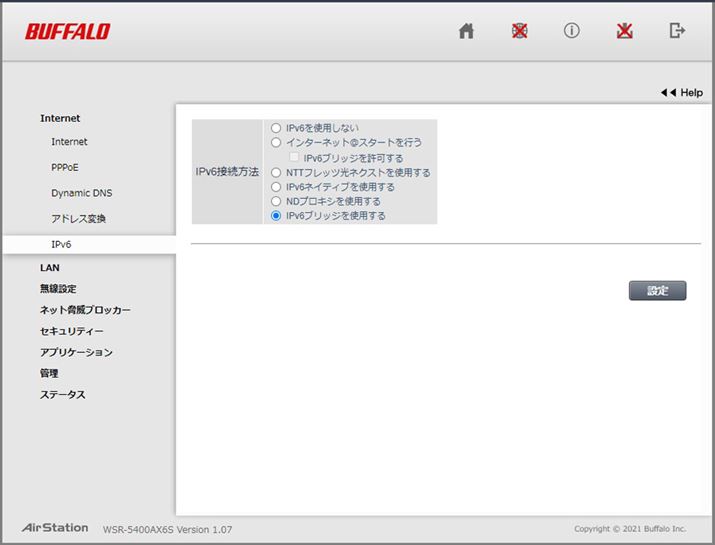Screen dimensions: 715x545
Task: Select NTTフレッツ光ネクストを使用する radio option
Action: click(x=276, y=173)
